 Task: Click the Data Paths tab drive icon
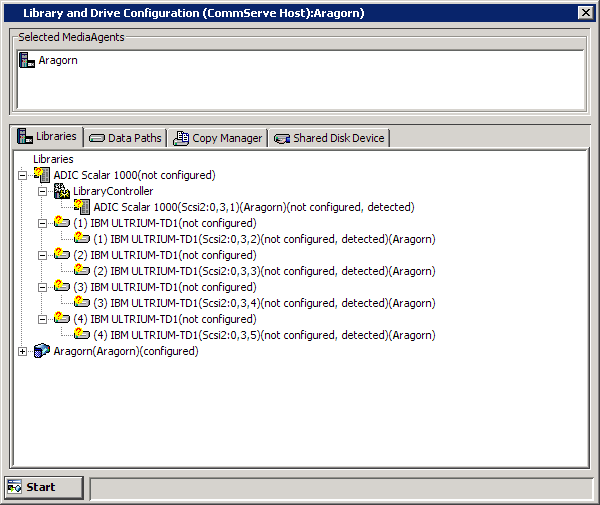pos(96,138)
